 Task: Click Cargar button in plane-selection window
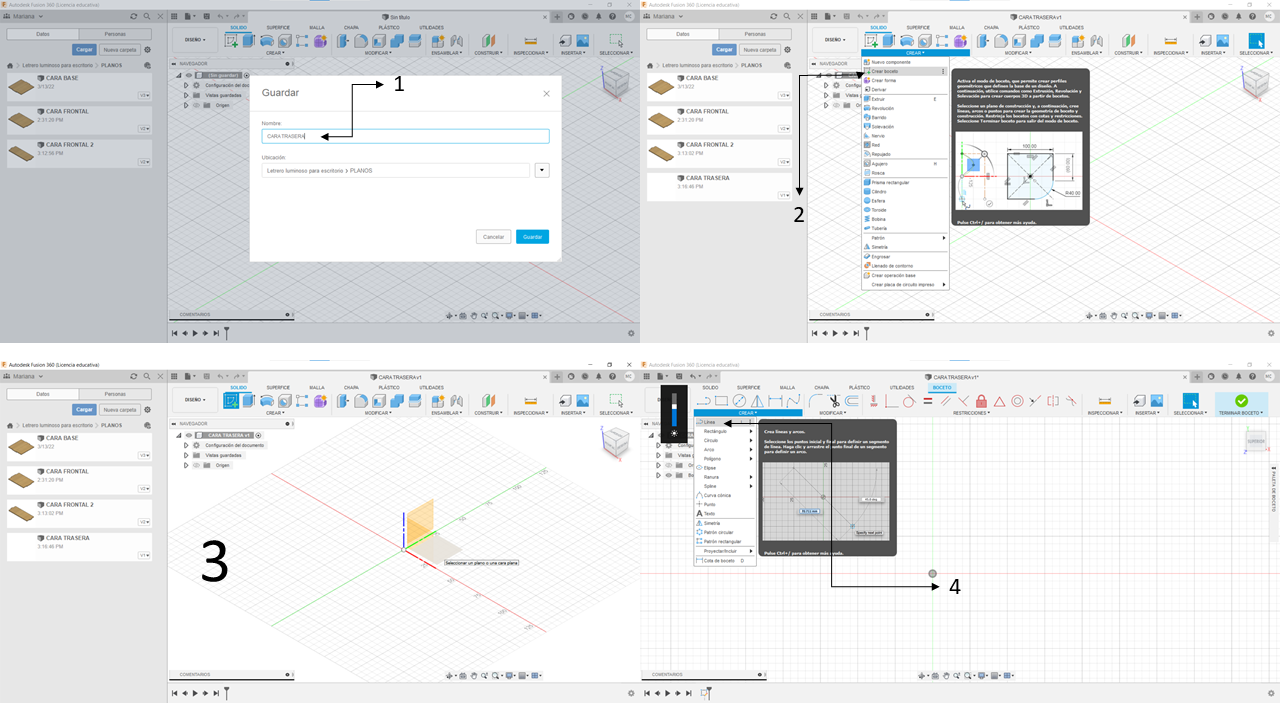(84, 409)
